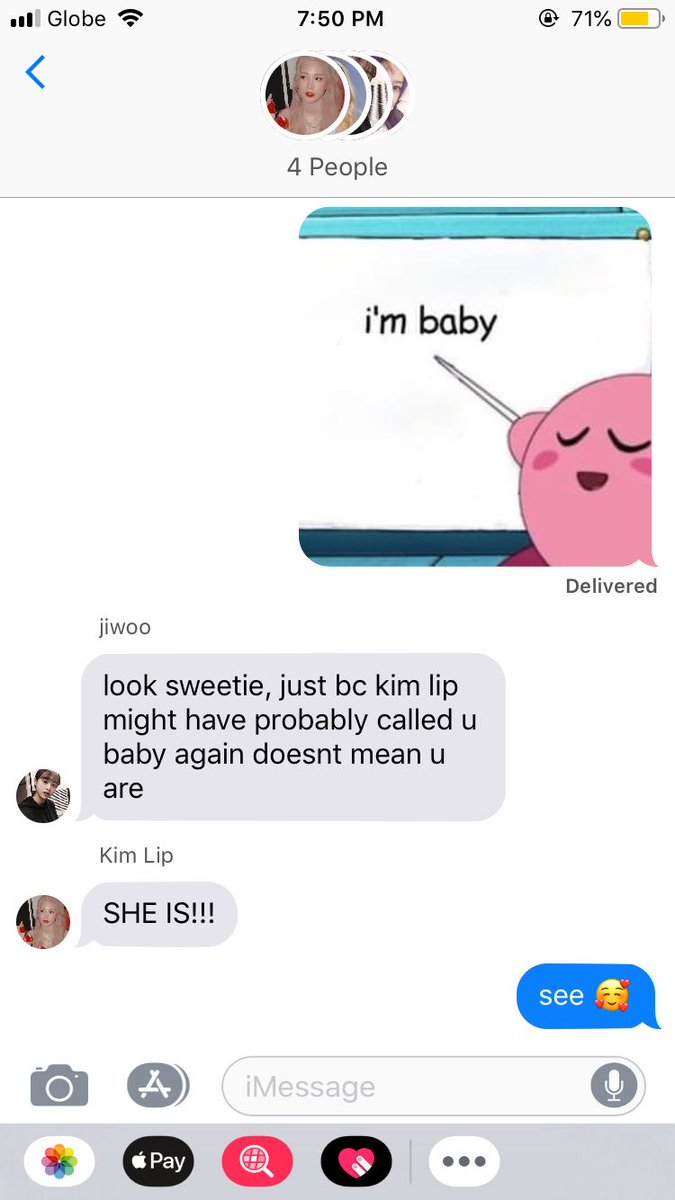Select jiwoo's "look sweetie" message bubble

pyautogui.click(x=291, y=738)
